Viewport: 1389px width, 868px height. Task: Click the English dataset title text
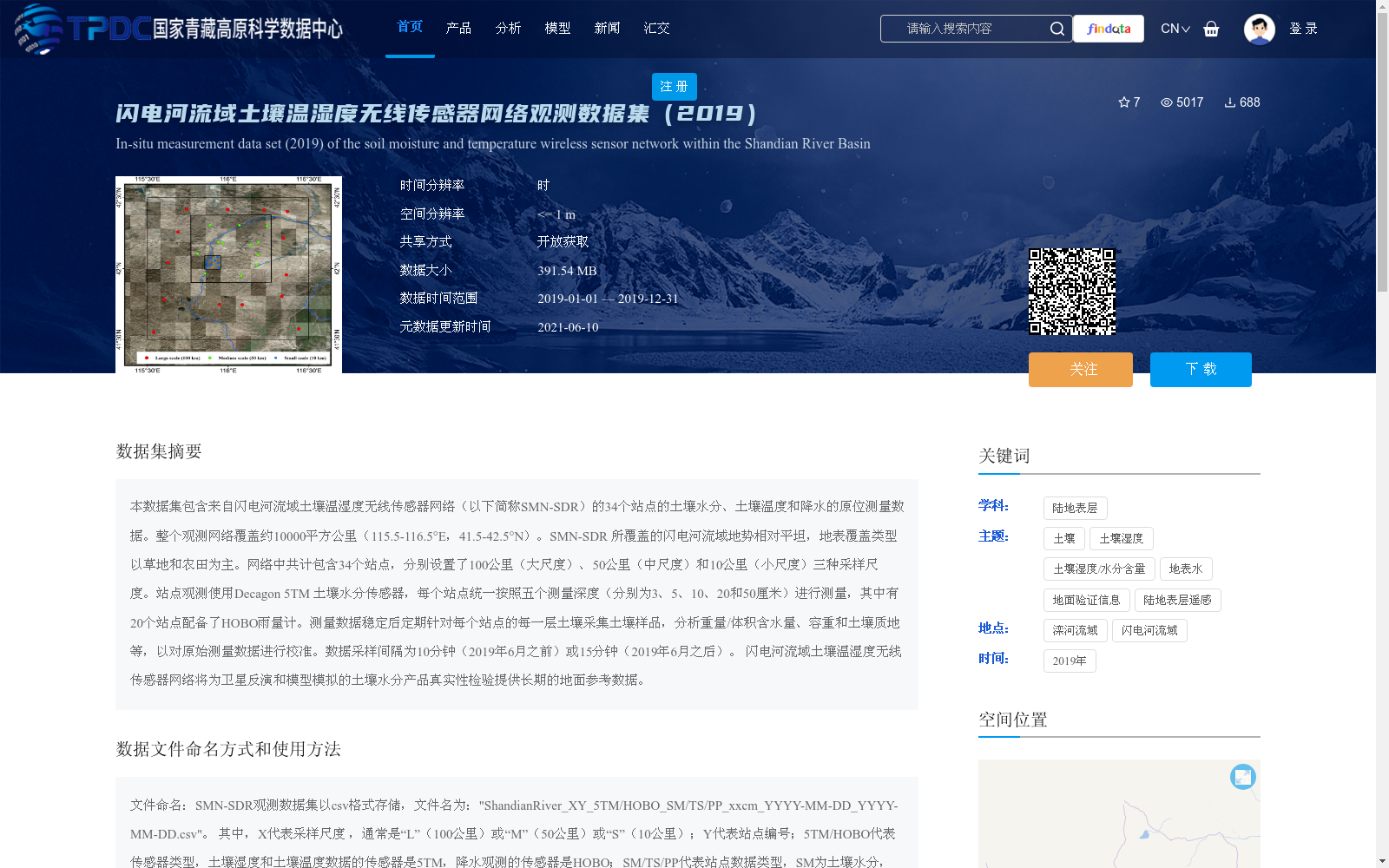click(x=493, y=144)
